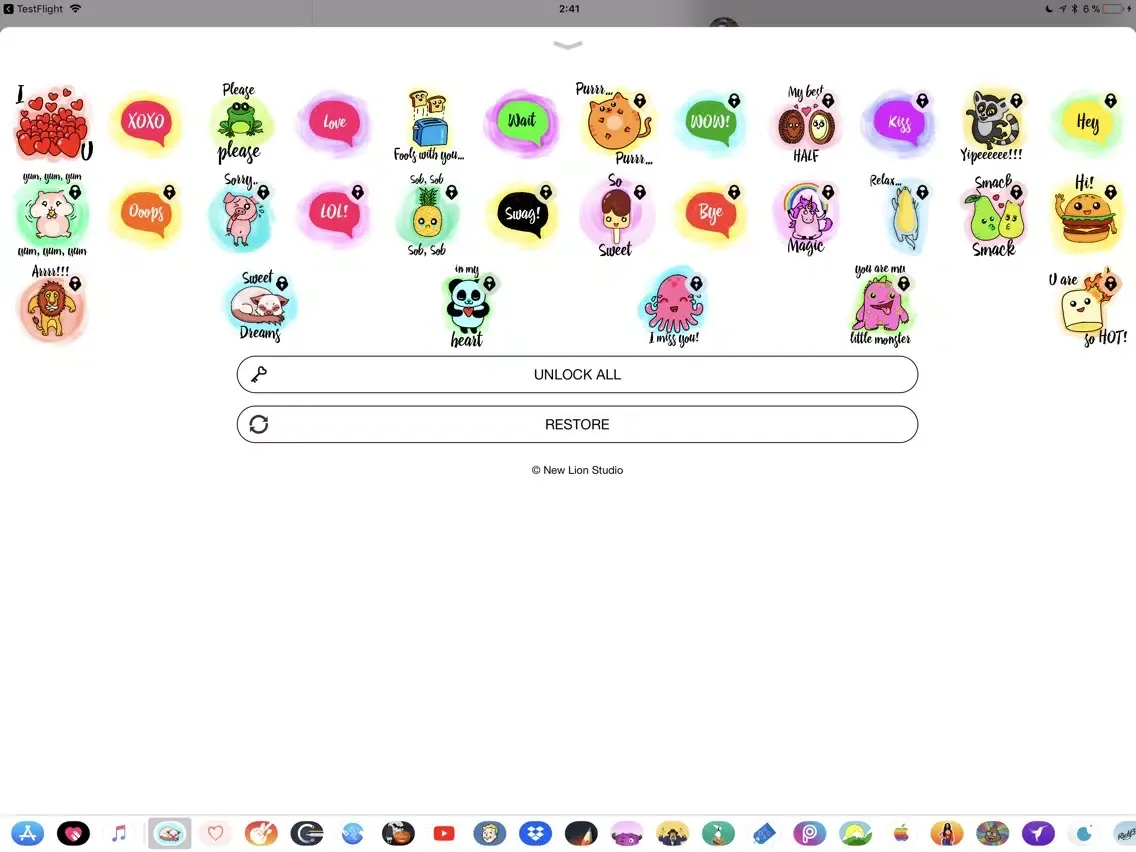Pick the panda in my heart sticker

(465, 306)
